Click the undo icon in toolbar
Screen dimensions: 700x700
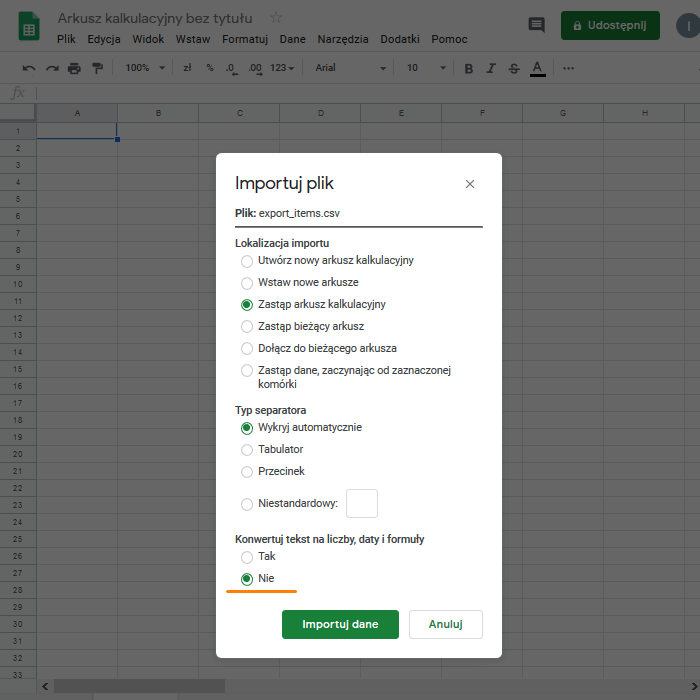[29, 68]
